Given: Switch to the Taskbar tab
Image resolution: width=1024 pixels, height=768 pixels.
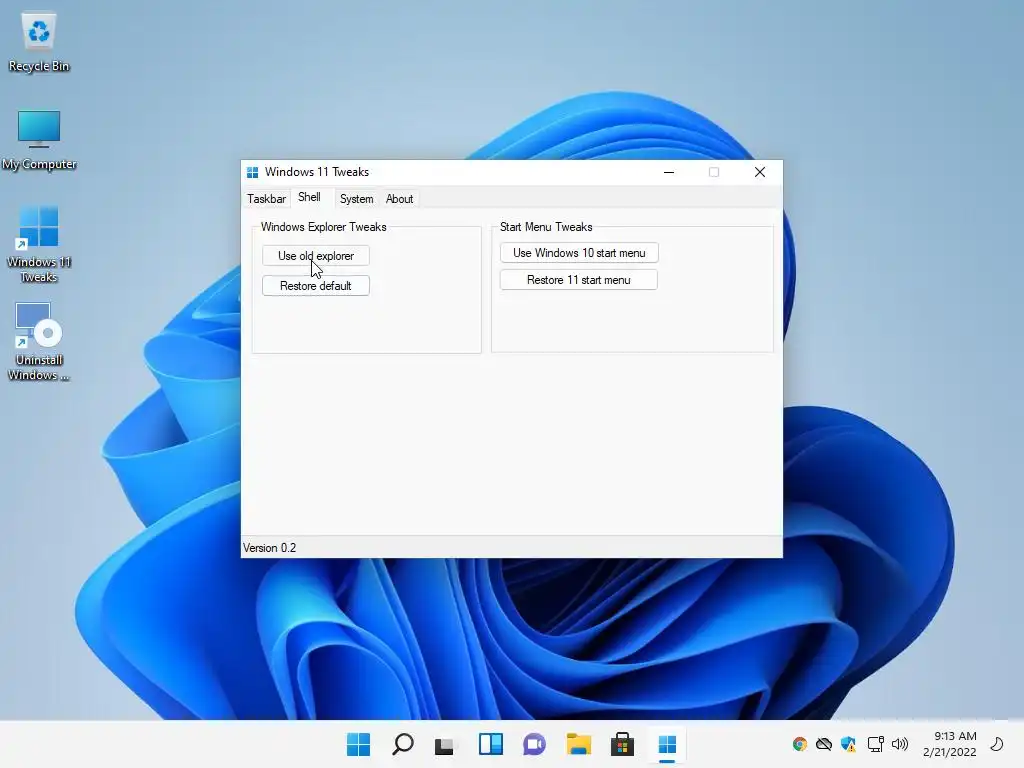Looking at the screenshot, I should pos(266,199).
